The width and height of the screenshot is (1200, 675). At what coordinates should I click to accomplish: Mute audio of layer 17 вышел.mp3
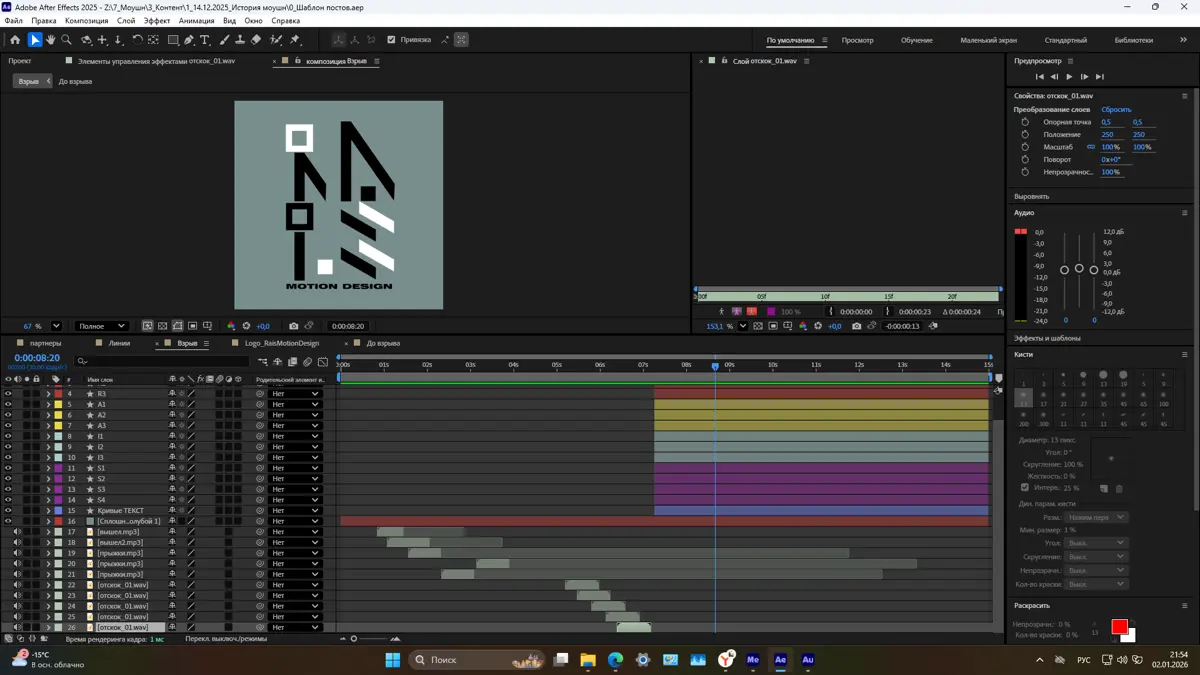point(17,532)
